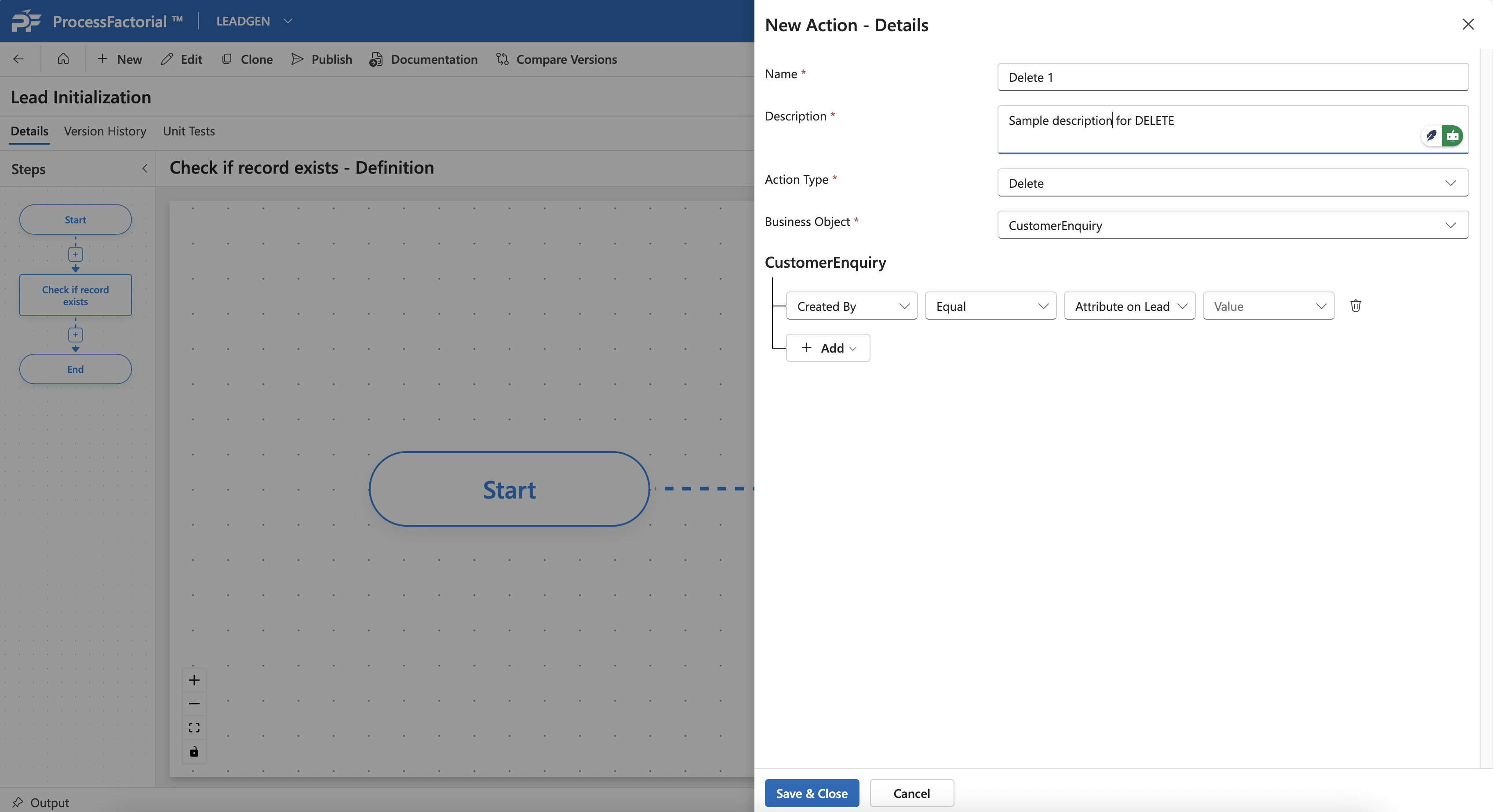The width and height of the screenshot is (1493, 812).
Task: Click the home icon in toolbar
Action: [63, 59]
